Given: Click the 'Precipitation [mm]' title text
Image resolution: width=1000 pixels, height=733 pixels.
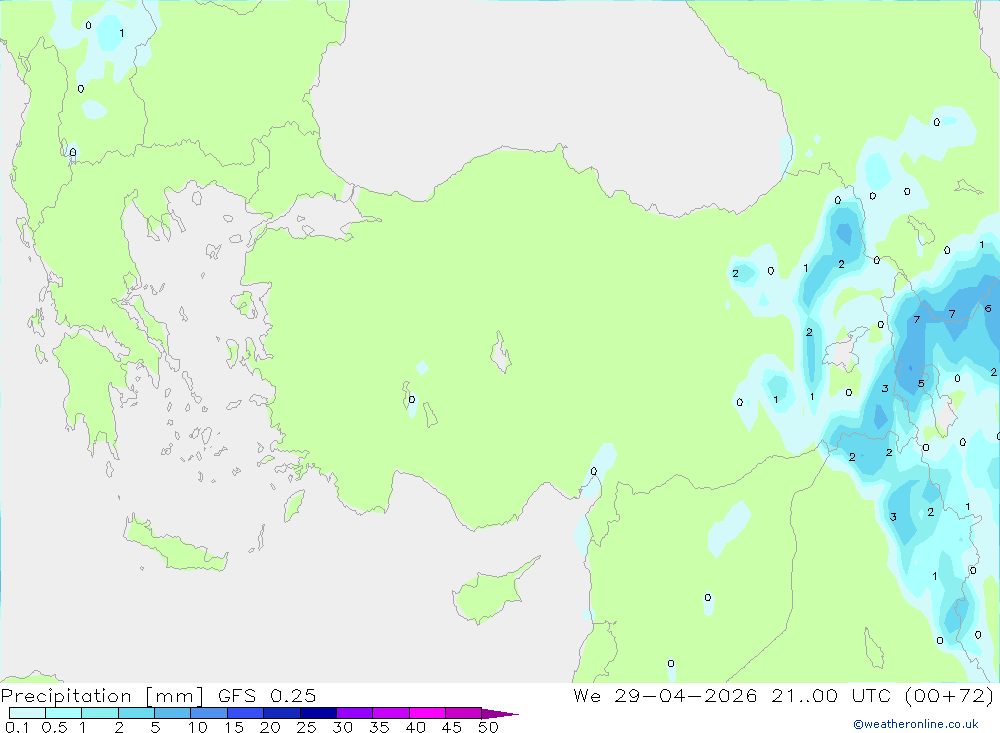Looking at the screenshot, I should click(x=102, y=696).
